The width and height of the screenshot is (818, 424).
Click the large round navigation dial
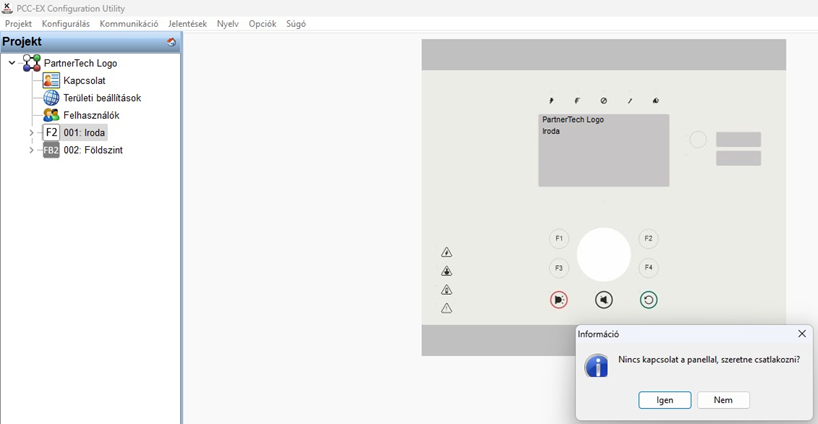point(604,254)
